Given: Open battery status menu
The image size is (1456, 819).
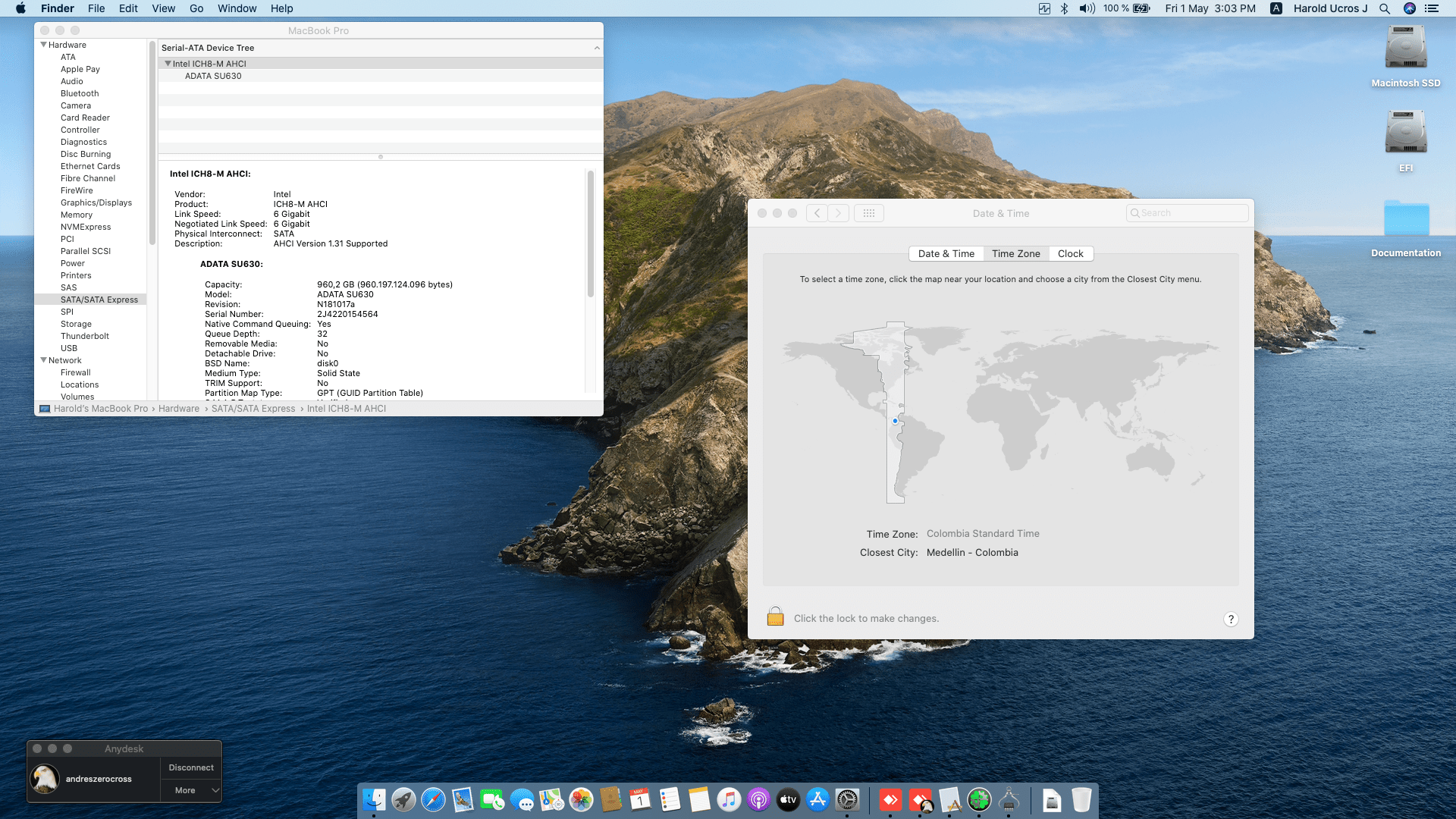Looking at the screenshot, I should tap(1127, 8).
